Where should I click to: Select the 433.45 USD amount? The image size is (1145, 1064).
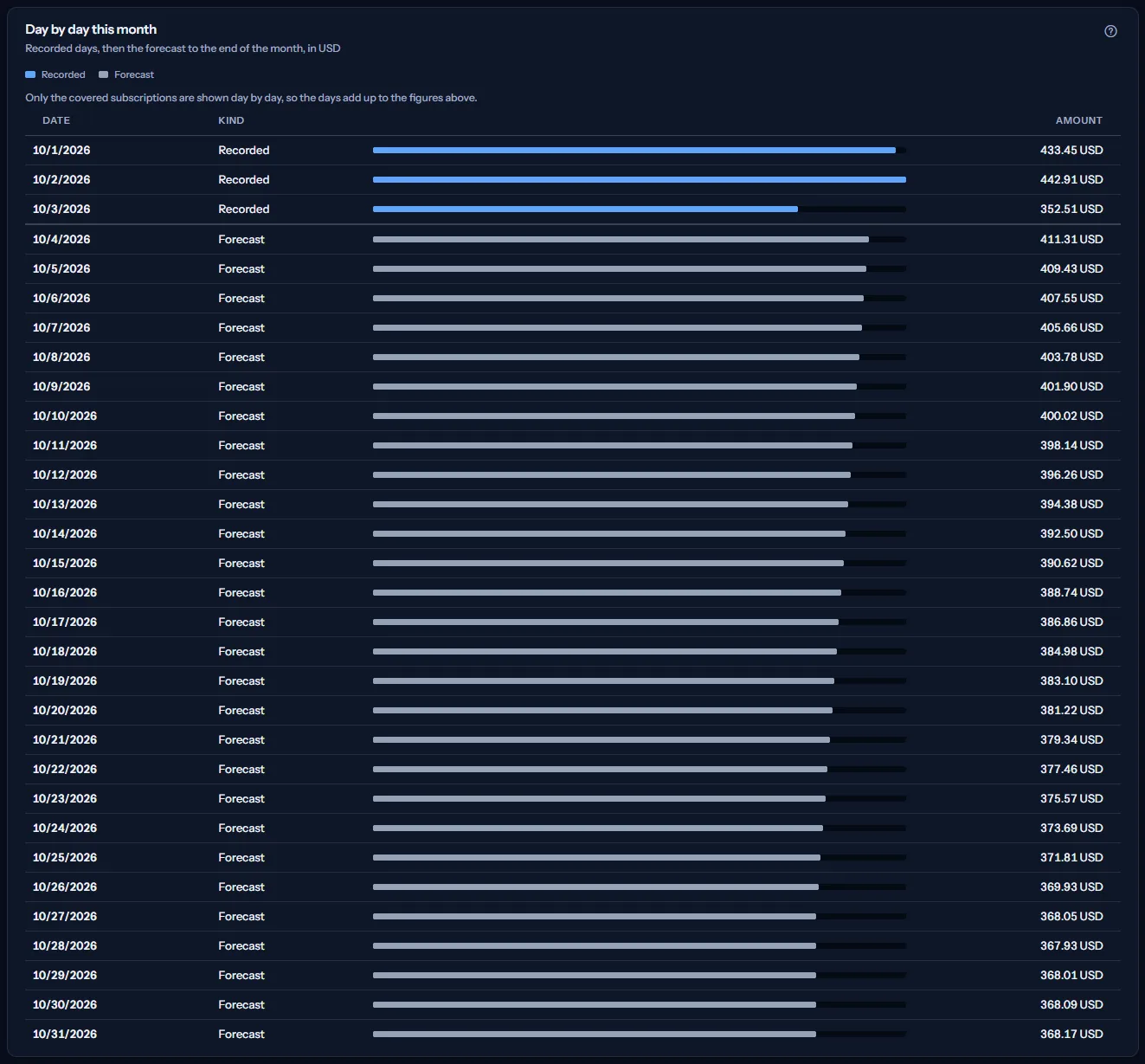pyautogui.click(x=1071, y=150)
